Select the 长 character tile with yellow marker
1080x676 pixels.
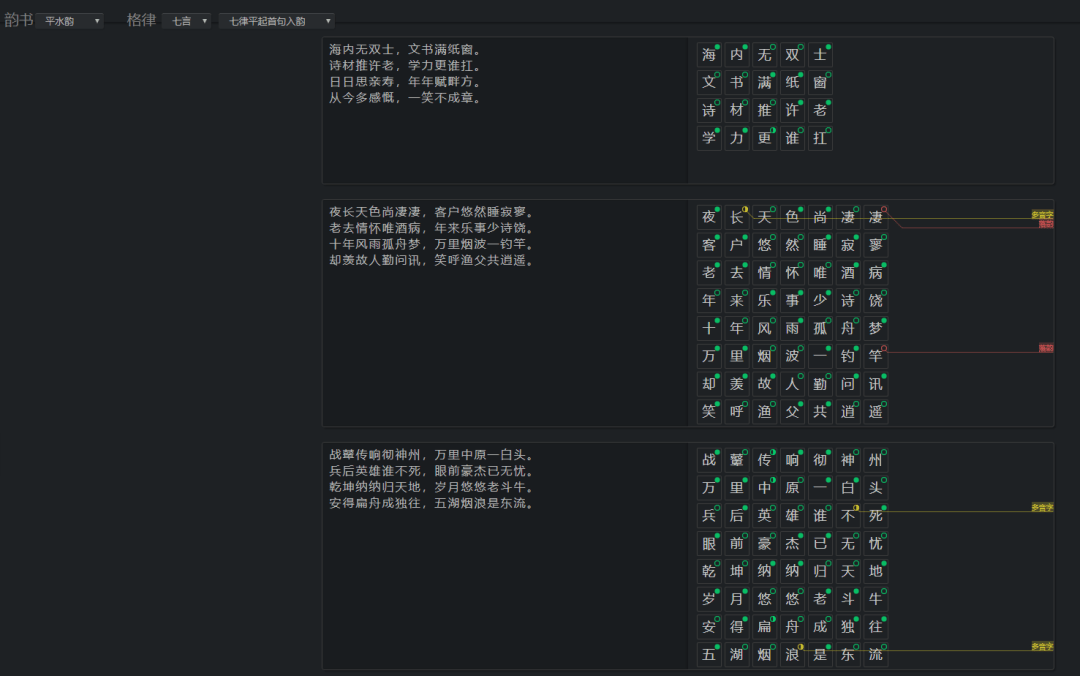click(x=737, y=217)
